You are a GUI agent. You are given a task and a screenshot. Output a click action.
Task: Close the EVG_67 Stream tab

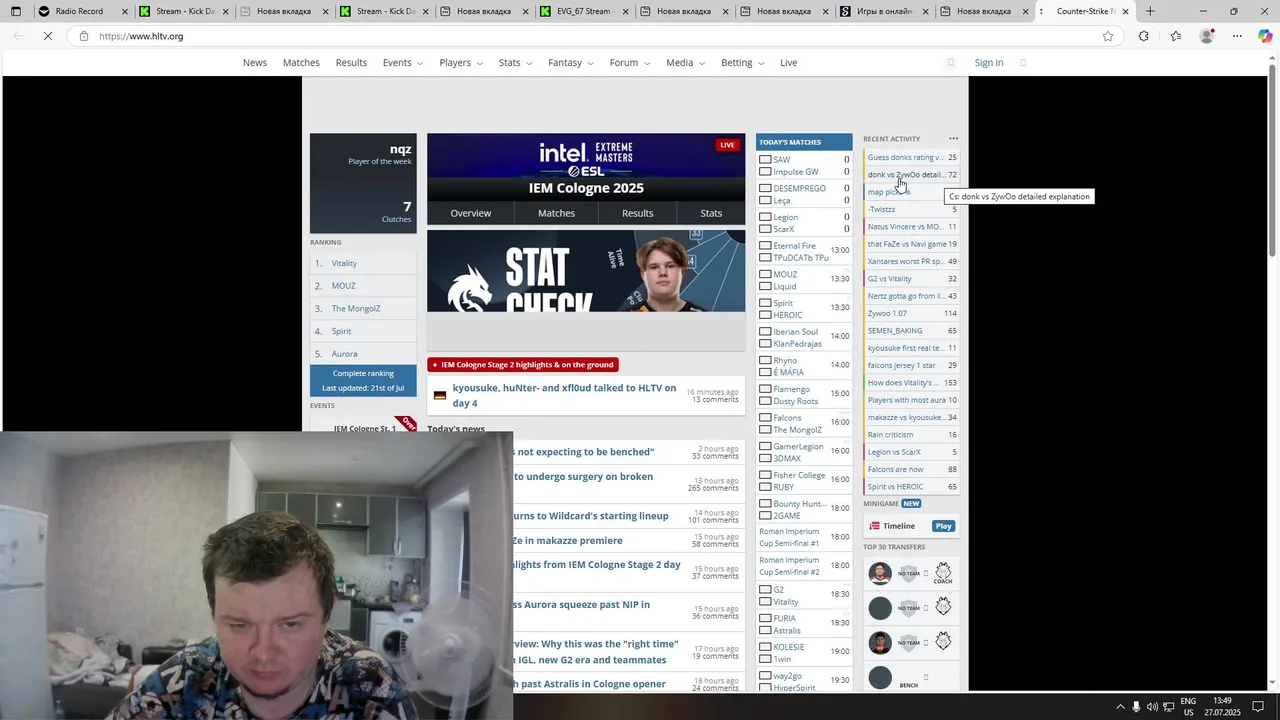coord(625,12)
